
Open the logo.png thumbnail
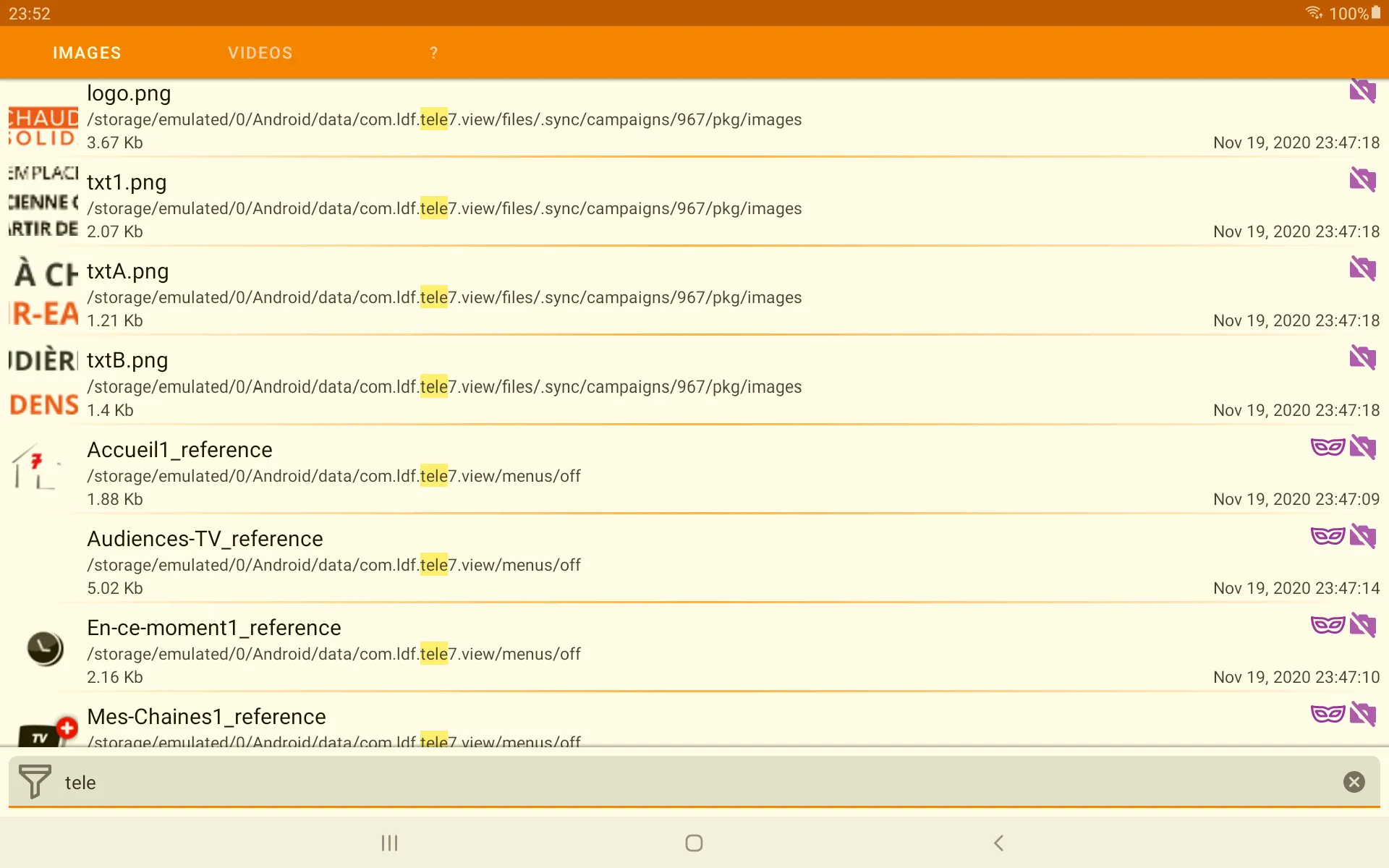tap(43, 127)
